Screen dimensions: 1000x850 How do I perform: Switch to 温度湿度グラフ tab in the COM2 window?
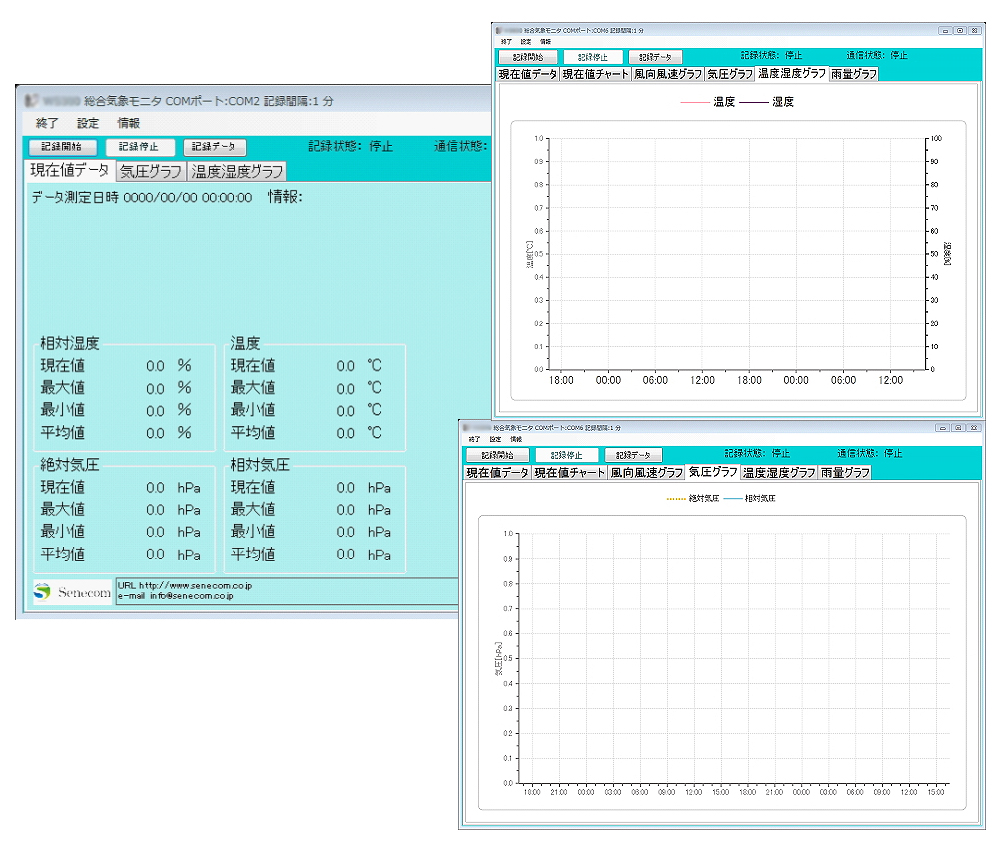pyautogui.click(x=237, y=171)
